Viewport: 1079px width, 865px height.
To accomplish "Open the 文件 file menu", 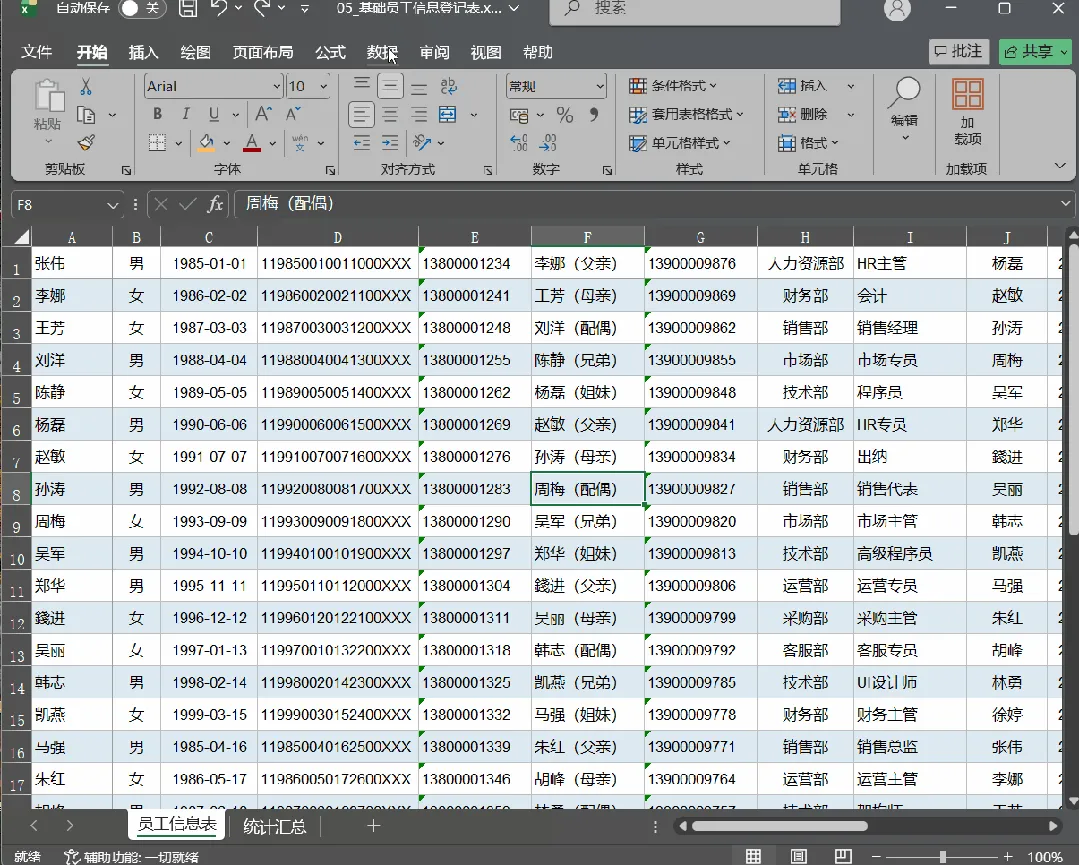I will pyautogui.click(x=36, y=52).
